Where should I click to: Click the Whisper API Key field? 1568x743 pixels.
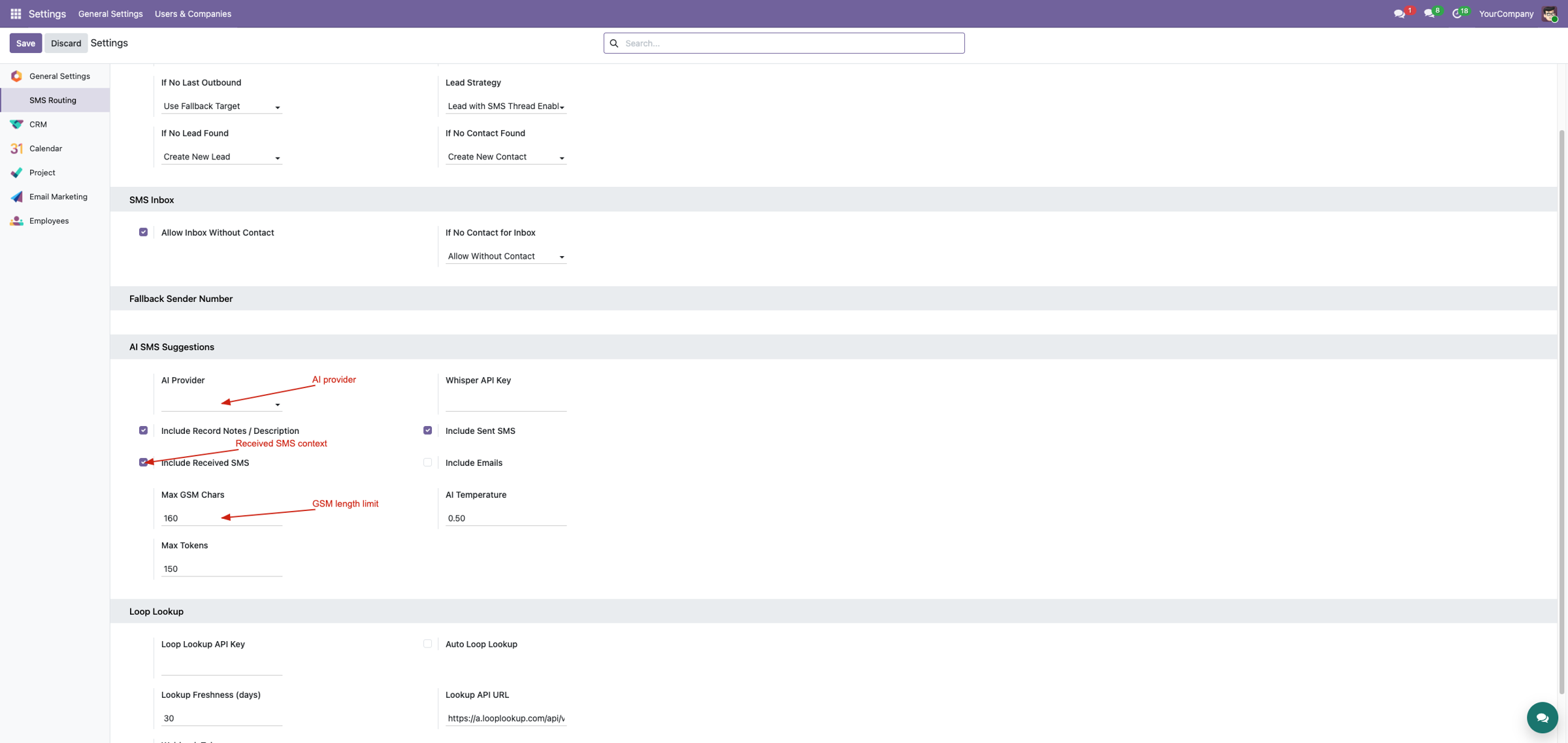tap(506, 404)
